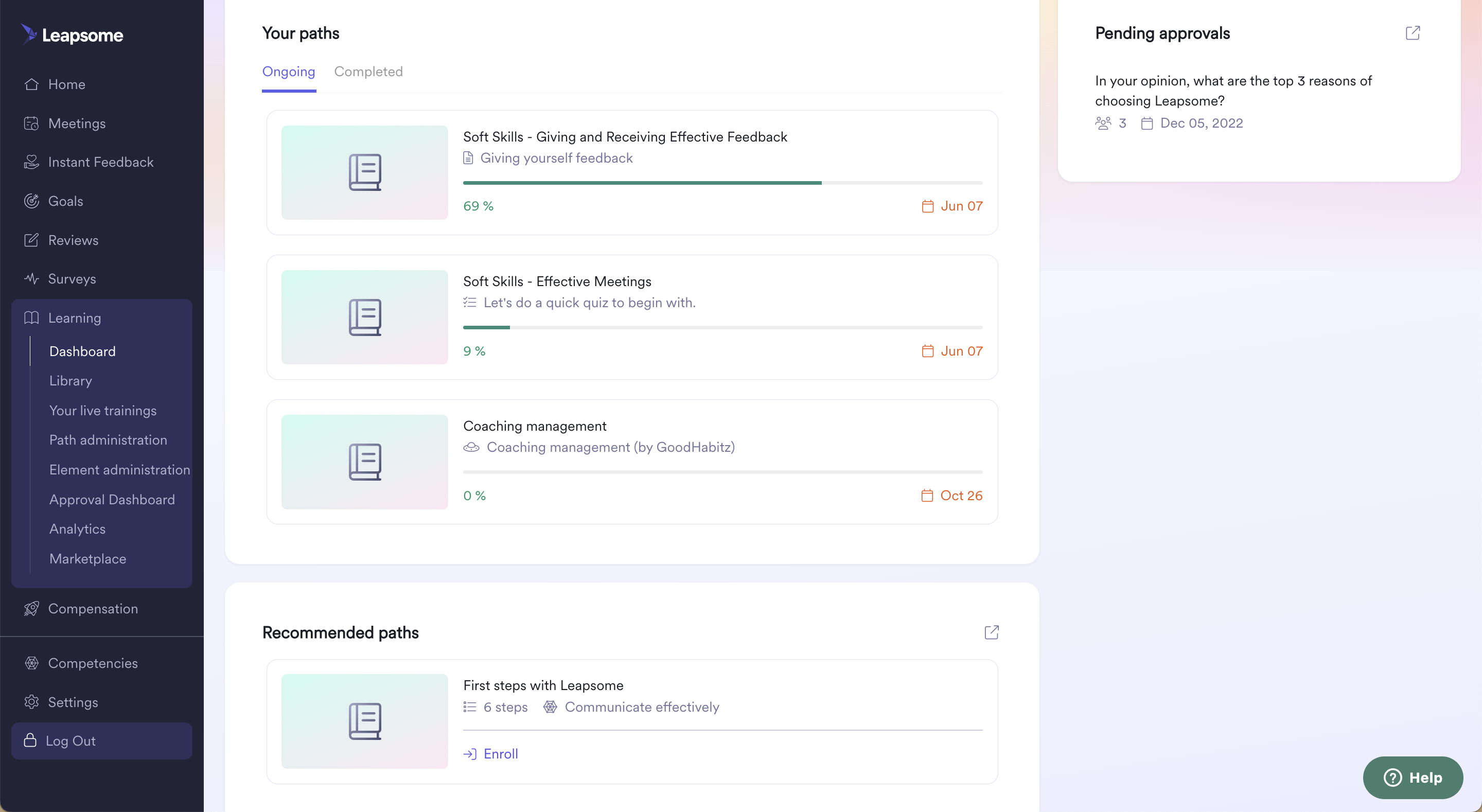
Task: Click the Feedback path book thumbnail
Action: click(x=365, y=172)
